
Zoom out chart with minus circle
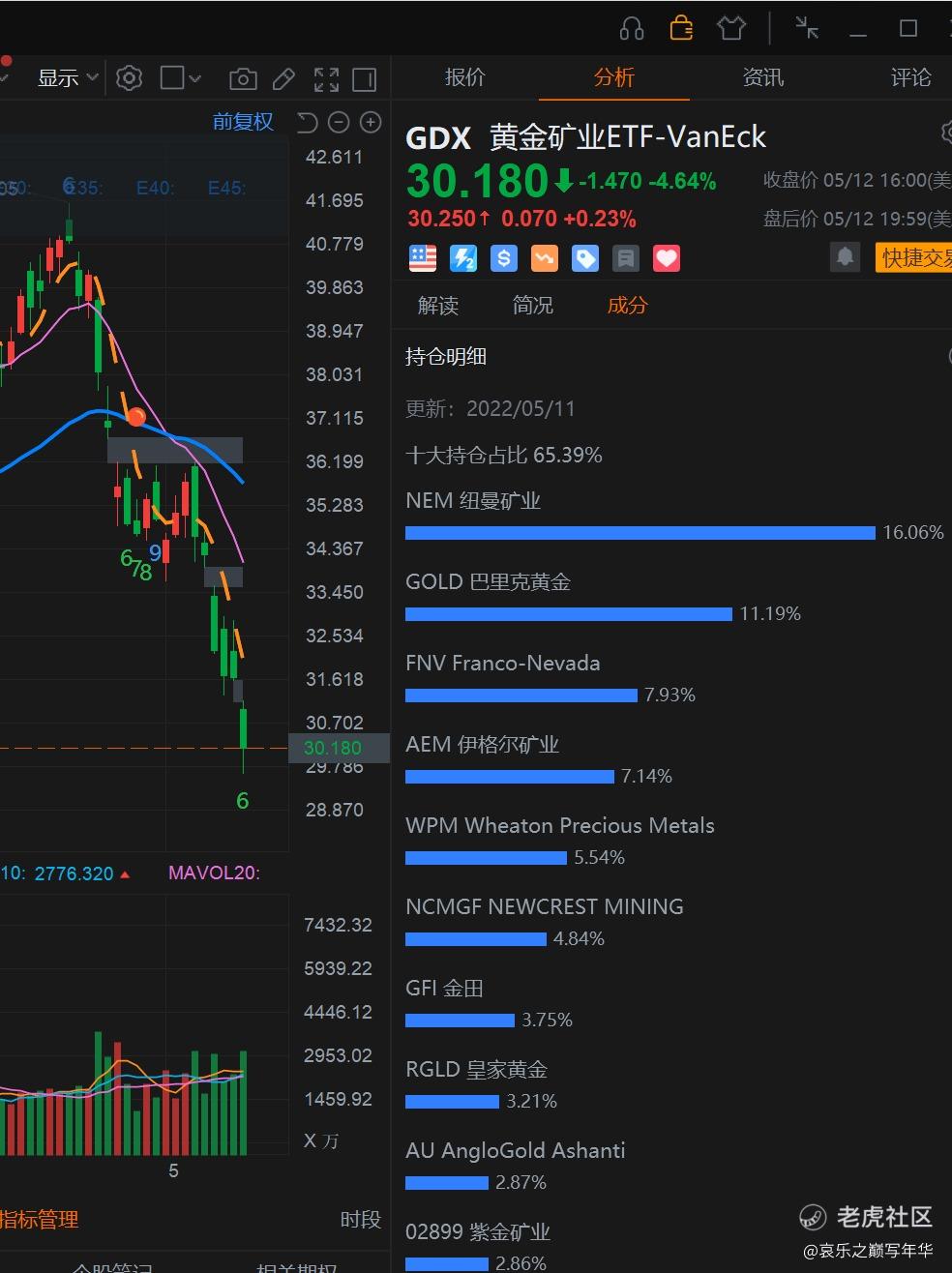coord(339,122)
